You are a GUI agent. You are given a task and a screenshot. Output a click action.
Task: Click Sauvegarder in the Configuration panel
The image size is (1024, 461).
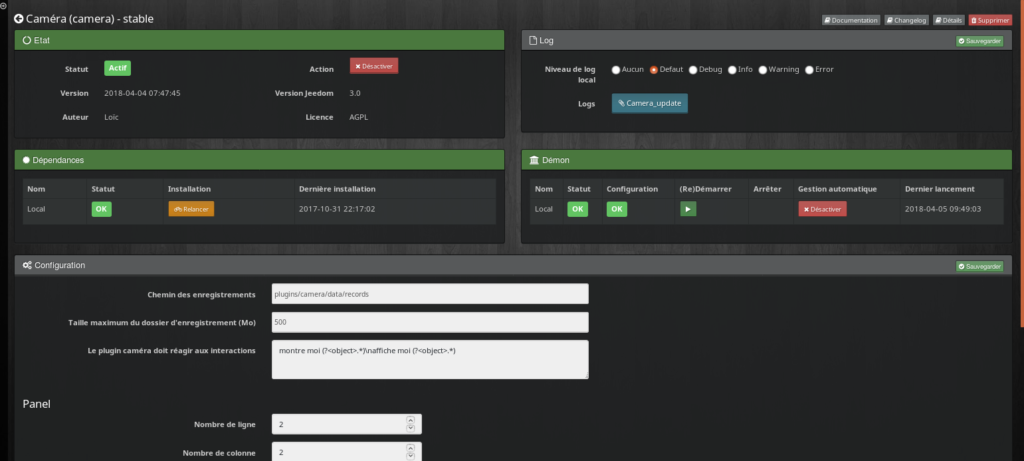pyautogui.click(x=980, y=266)
